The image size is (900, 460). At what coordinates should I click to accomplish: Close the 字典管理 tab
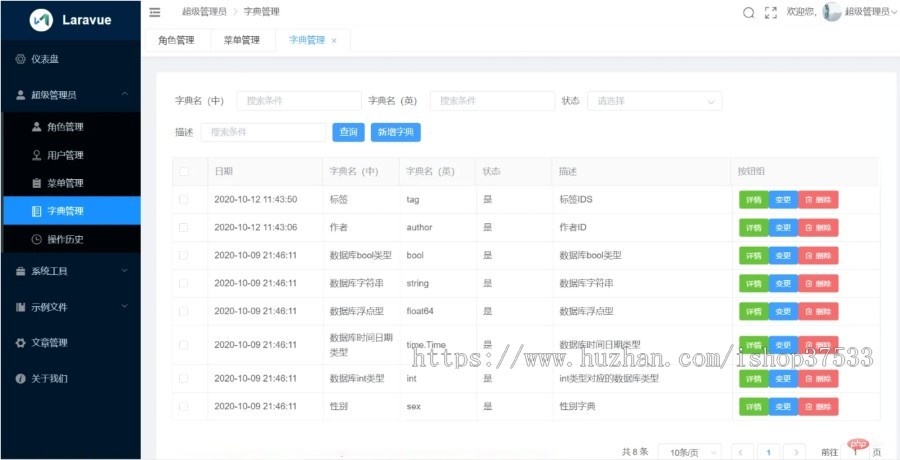pyautogui.click(x=334, y=41)
